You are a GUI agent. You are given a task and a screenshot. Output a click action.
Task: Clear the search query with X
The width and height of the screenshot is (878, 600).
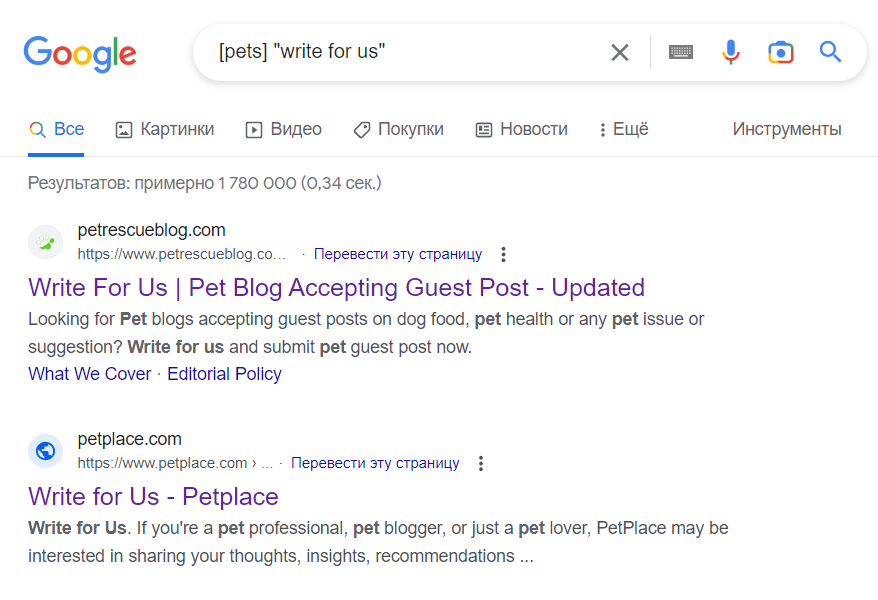tap(619, 53)
